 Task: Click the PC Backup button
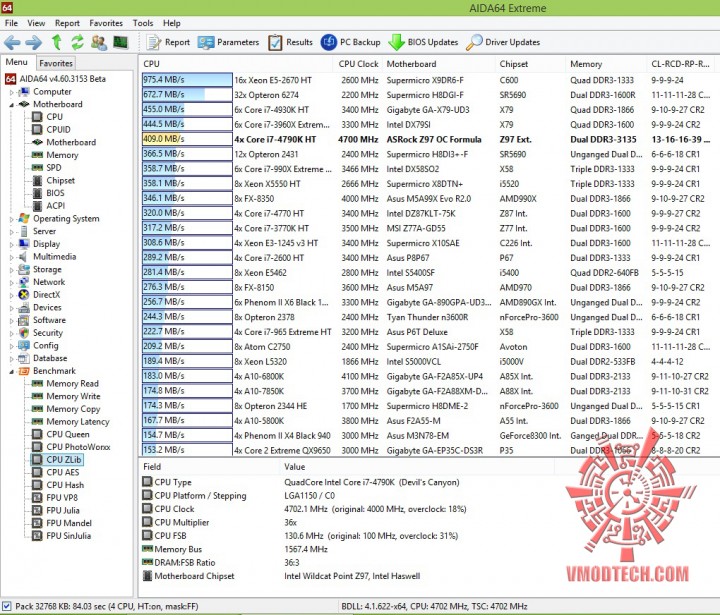[351, 42]
